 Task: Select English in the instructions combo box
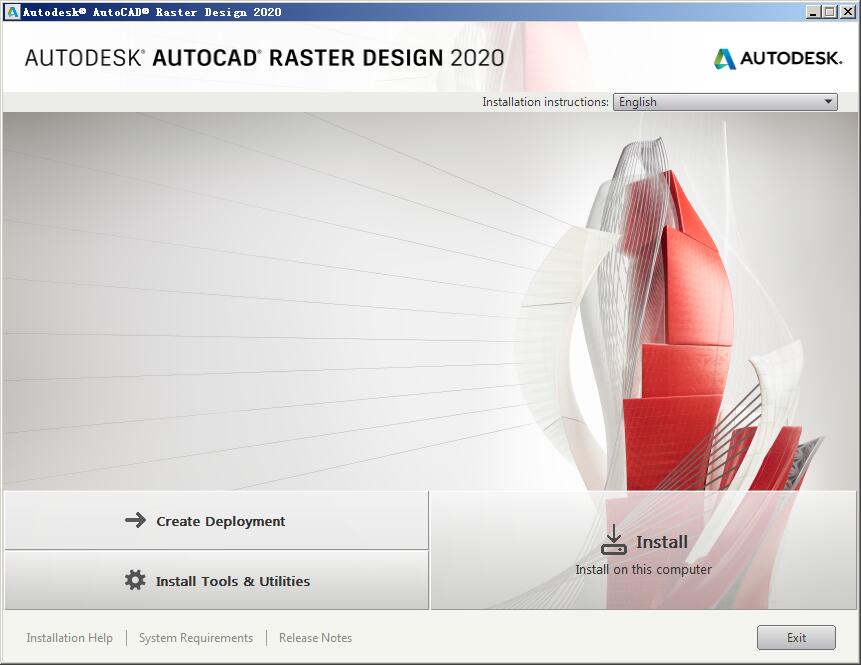pos(700,101)
